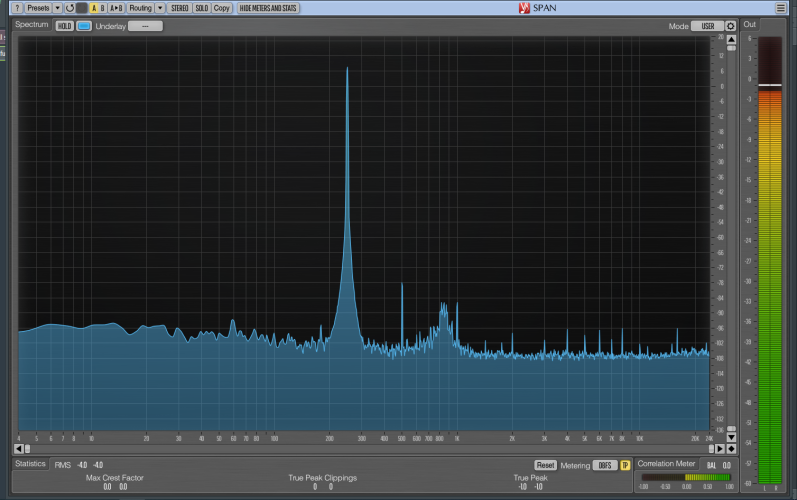Click the correlation meter bar
The width and height of the screenshot is (797, 500).
click(x=686, y=477)
